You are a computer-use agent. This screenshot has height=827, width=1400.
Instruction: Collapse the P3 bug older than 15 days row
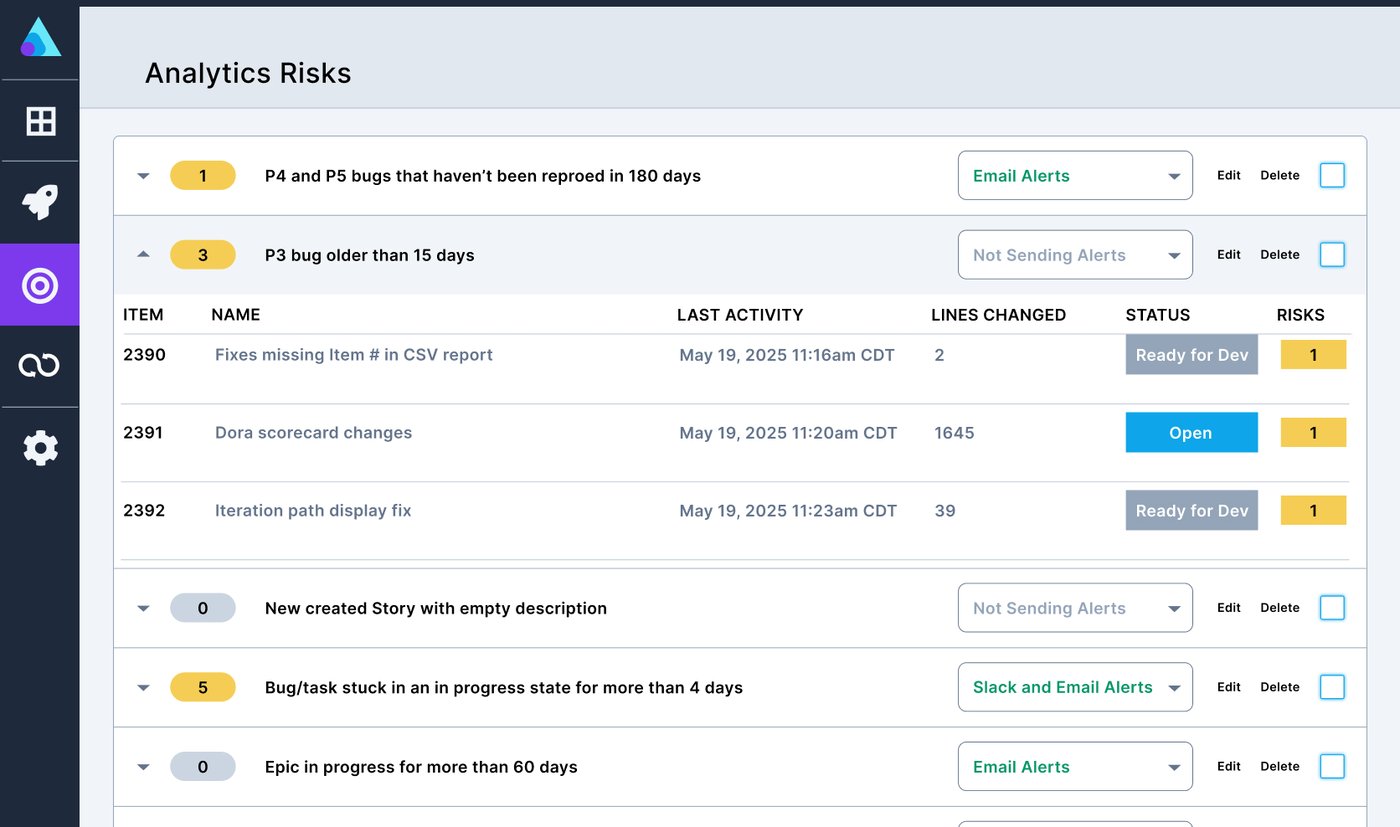coord(143,255)
